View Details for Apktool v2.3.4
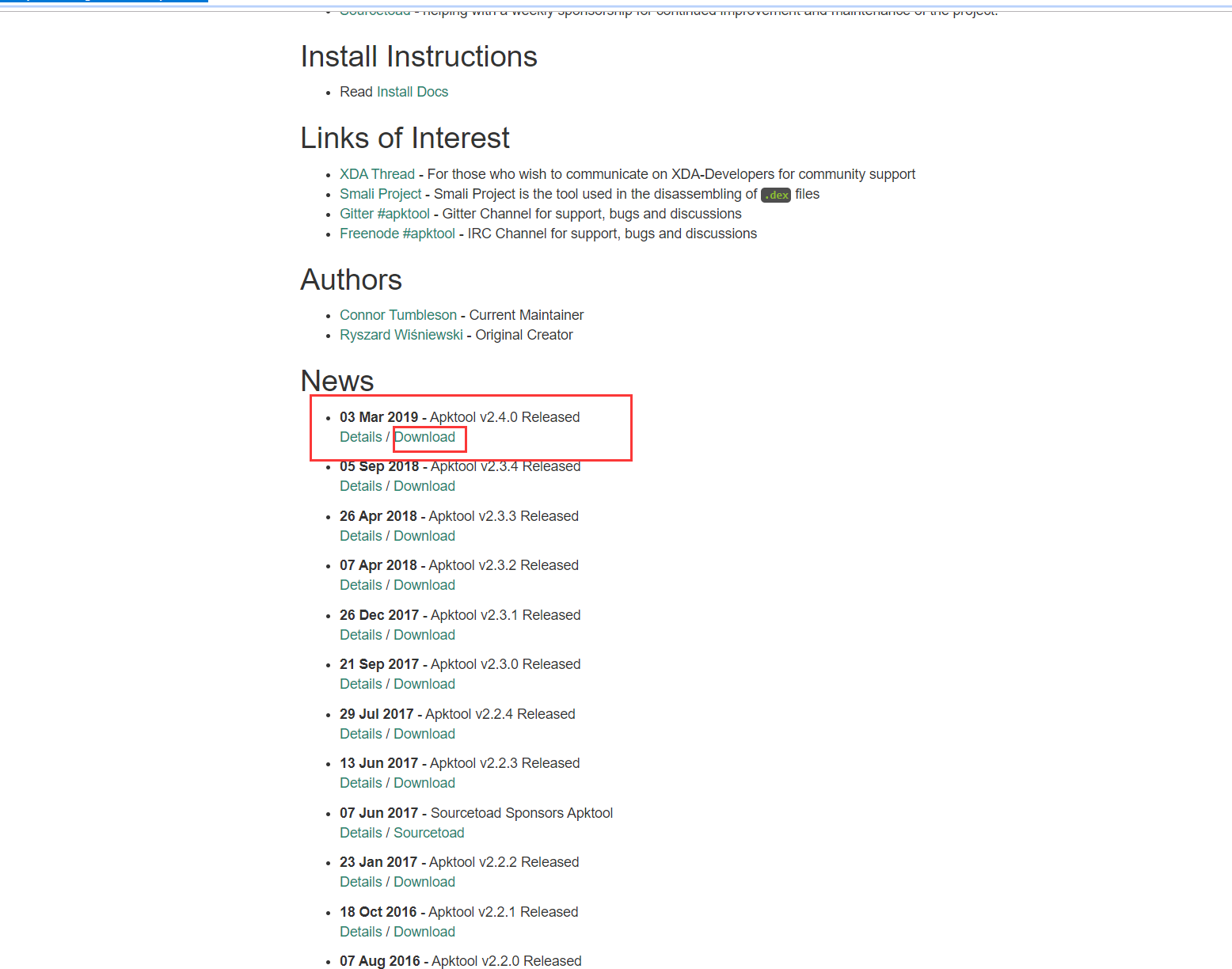Image resolution: width=1232 pixels, height=969 pixels. pyautogui.click(x=361, y=486)
